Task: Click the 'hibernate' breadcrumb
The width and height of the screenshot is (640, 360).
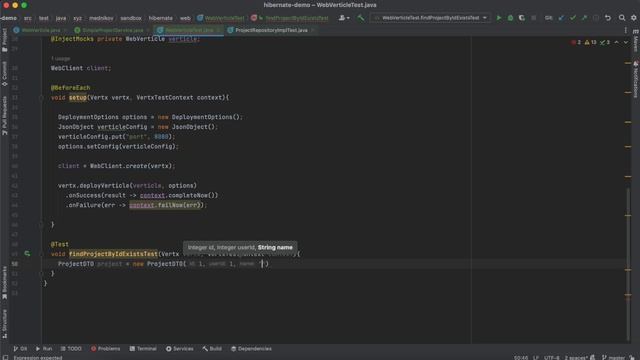Action: click(160, 18)
